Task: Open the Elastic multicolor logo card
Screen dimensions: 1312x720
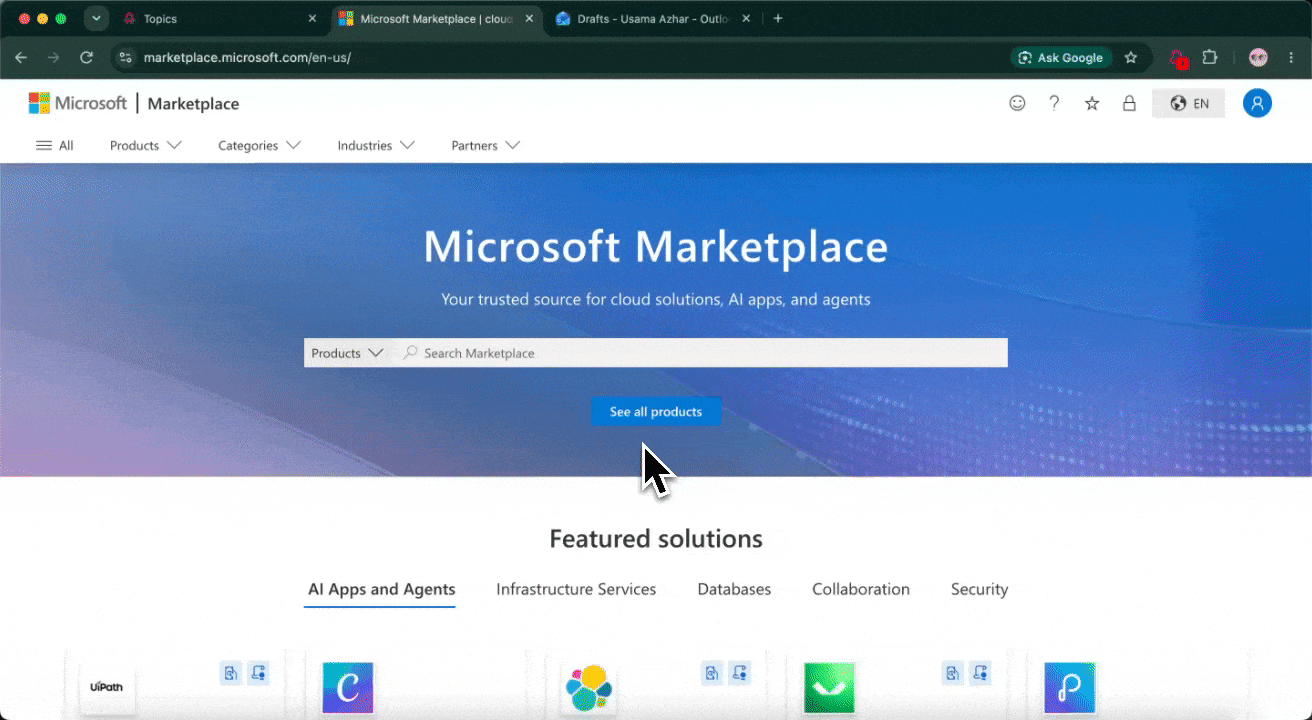Action: click(588, 687)
